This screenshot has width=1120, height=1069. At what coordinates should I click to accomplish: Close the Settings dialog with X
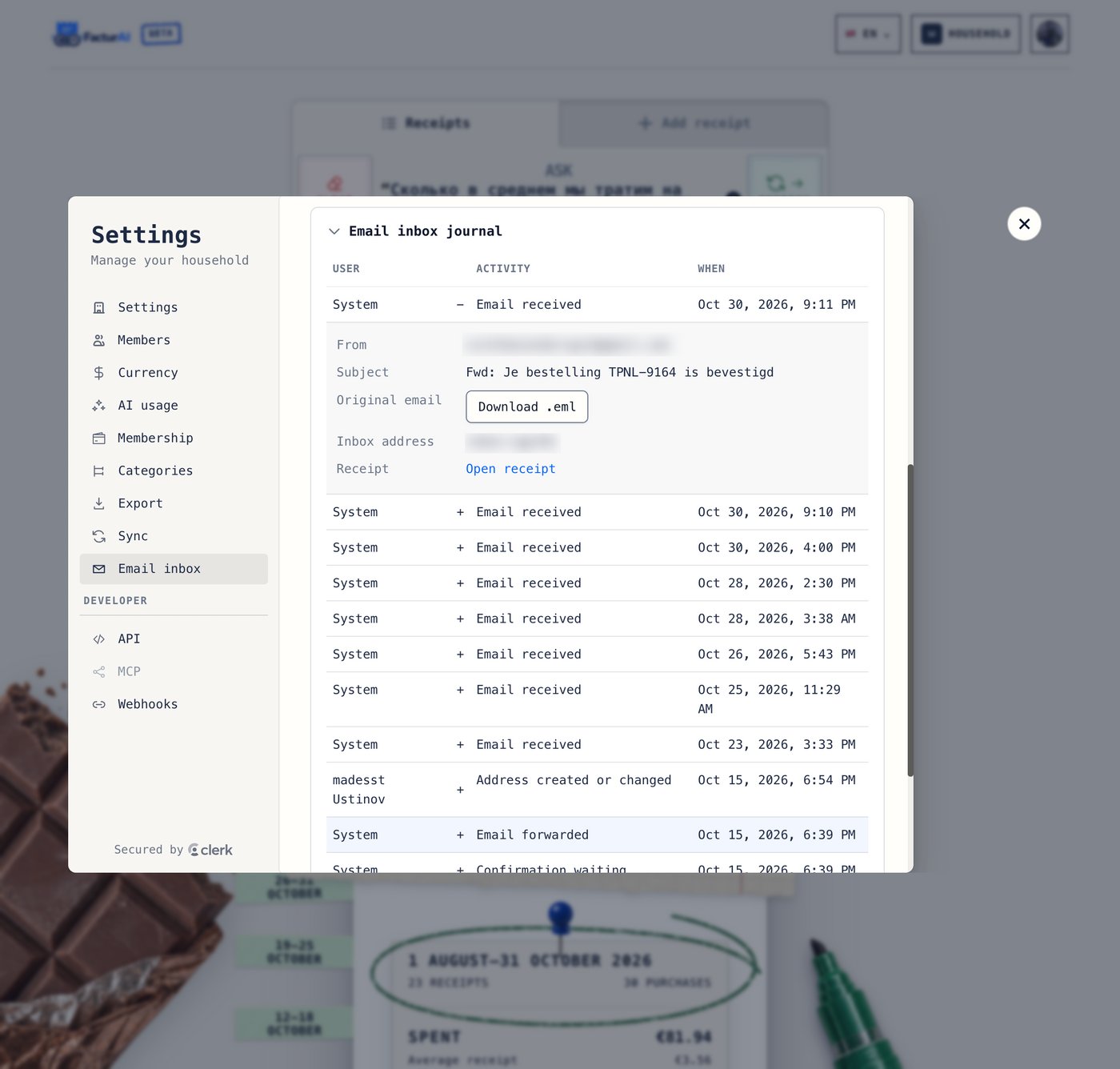point(1024,224)
